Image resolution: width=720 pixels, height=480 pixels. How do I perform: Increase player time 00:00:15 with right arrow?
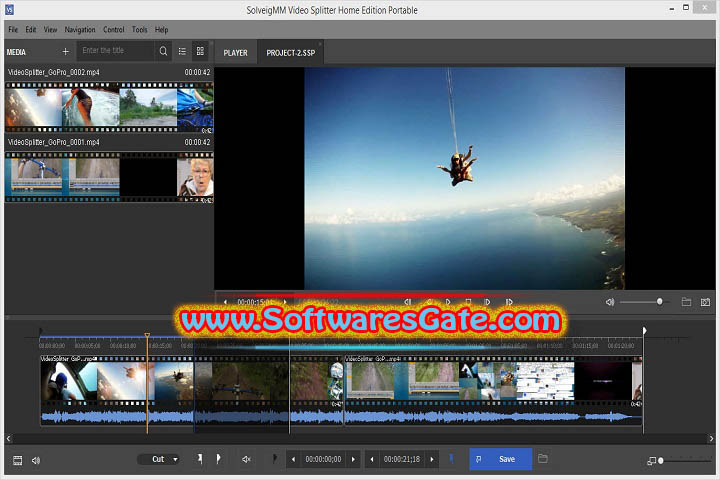[x=285, y=302]
